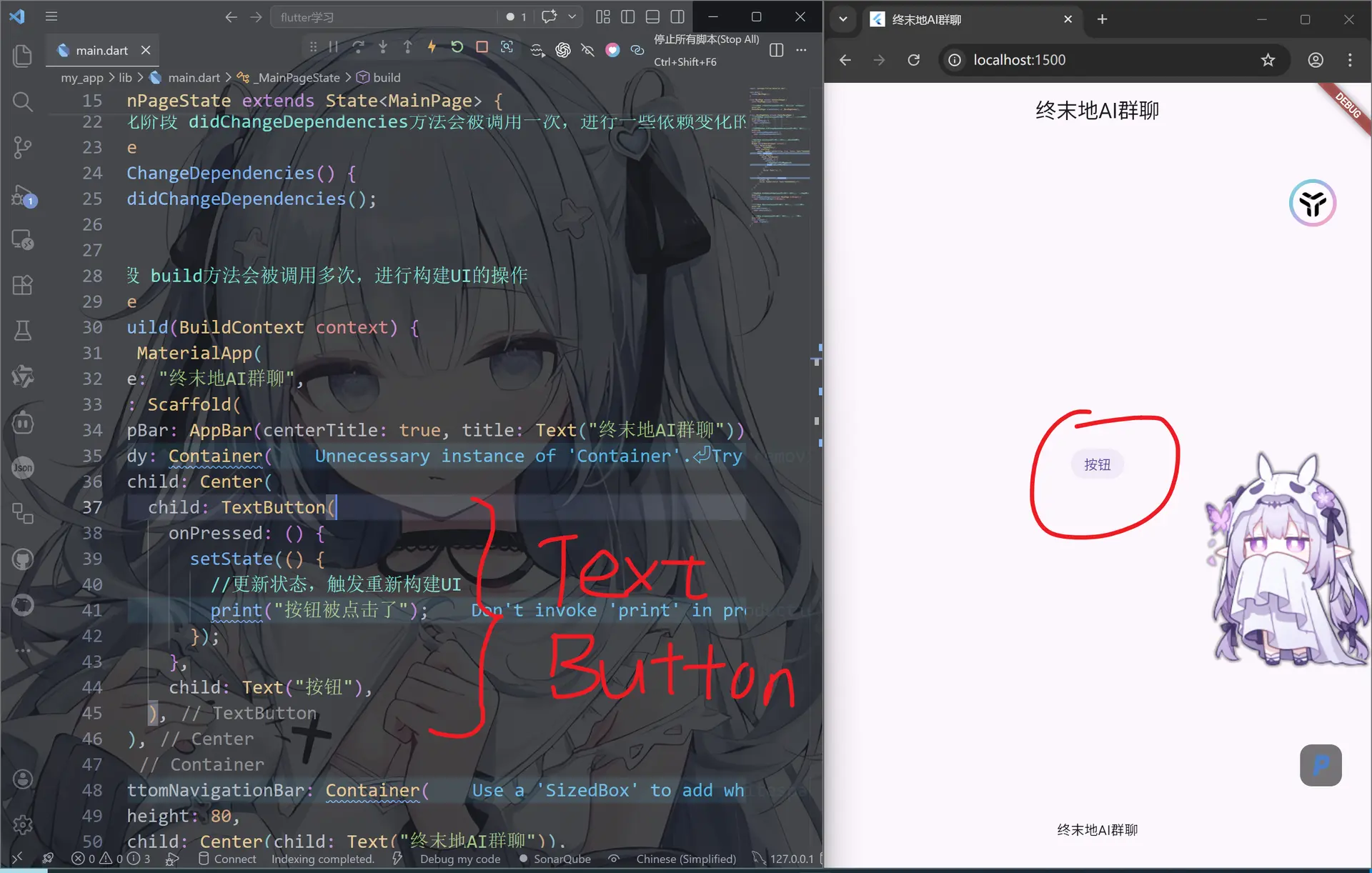Viewport: 1372px width, 873px height.
Task: Stop the debug session with red square
Action: pyautogui.click(x=482, y=47)
